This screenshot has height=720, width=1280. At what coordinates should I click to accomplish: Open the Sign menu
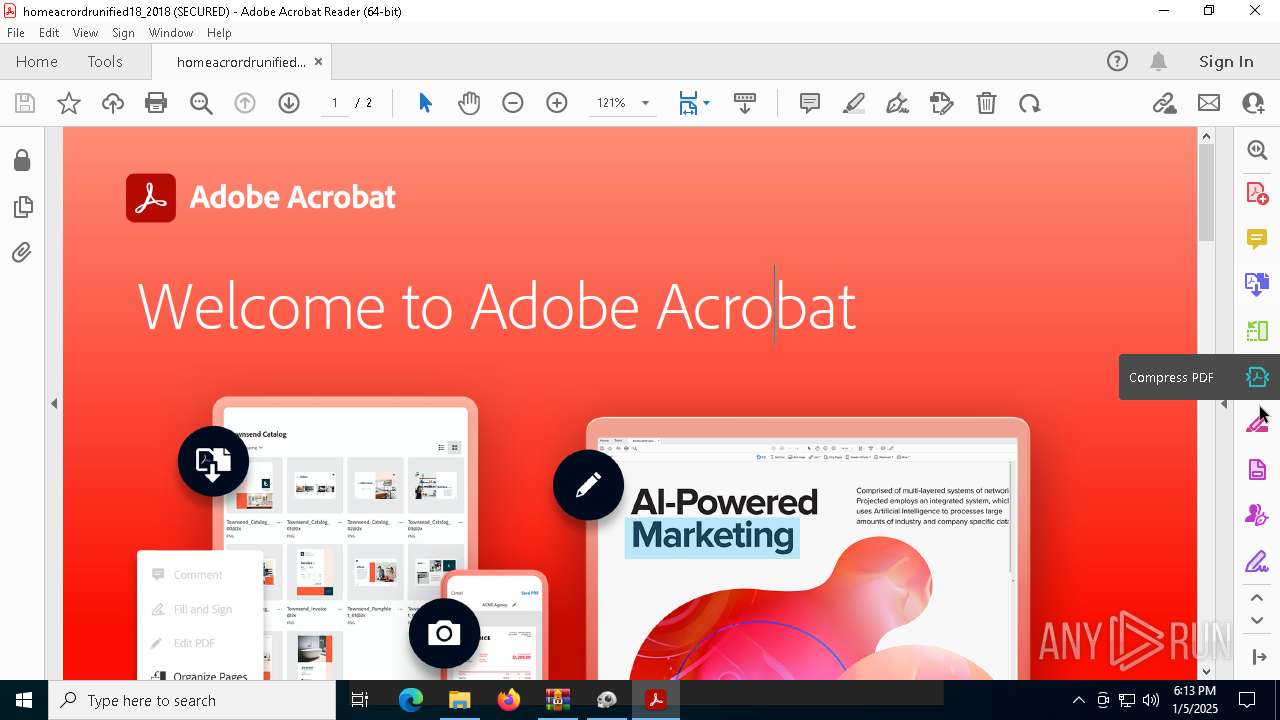(x=123, y=33)
